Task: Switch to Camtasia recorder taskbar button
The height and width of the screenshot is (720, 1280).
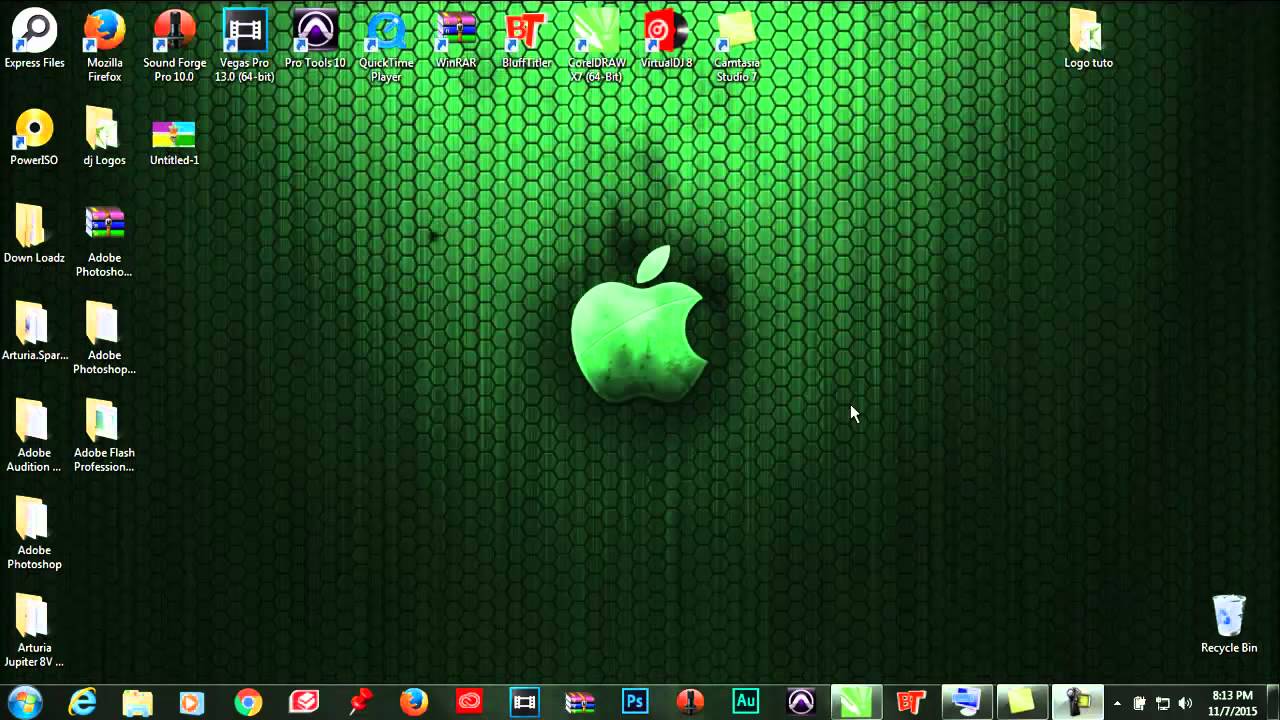Action: pyautogui.click(x=1078, y=702)
